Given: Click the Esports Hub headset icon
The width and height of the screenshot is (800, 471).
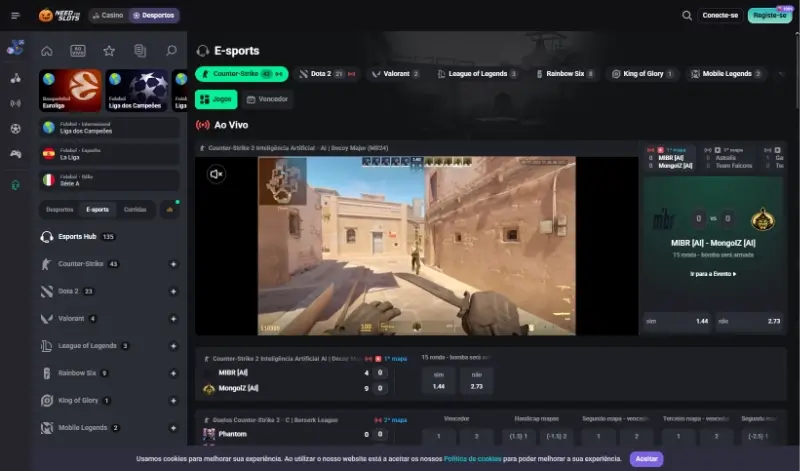Looking at the screenshot, I should 46,237.
